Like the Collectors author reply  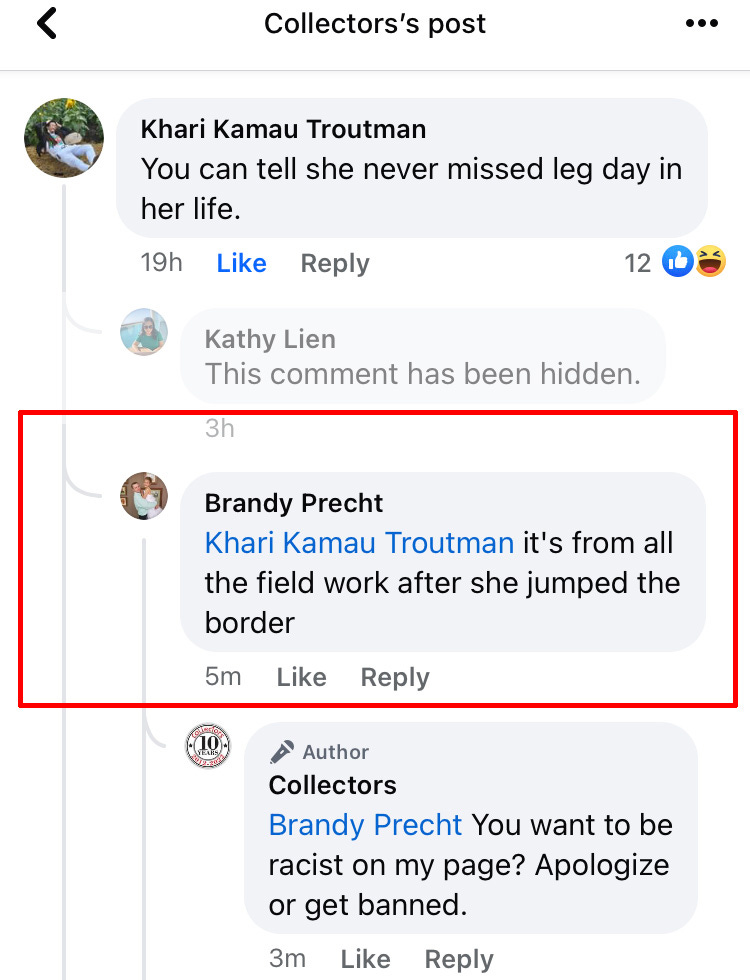click(365, 958)
